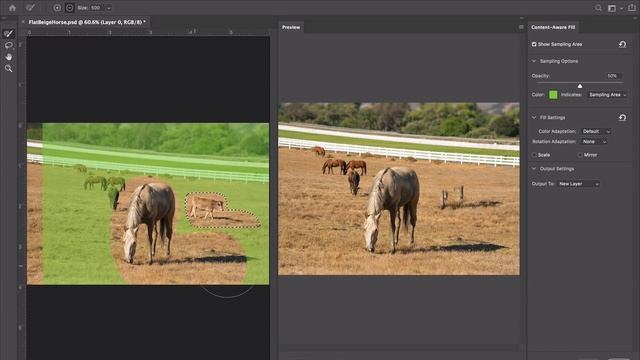
Task: Set brush mode to subtract (minus icon)
Action: [x=69, y=8]
